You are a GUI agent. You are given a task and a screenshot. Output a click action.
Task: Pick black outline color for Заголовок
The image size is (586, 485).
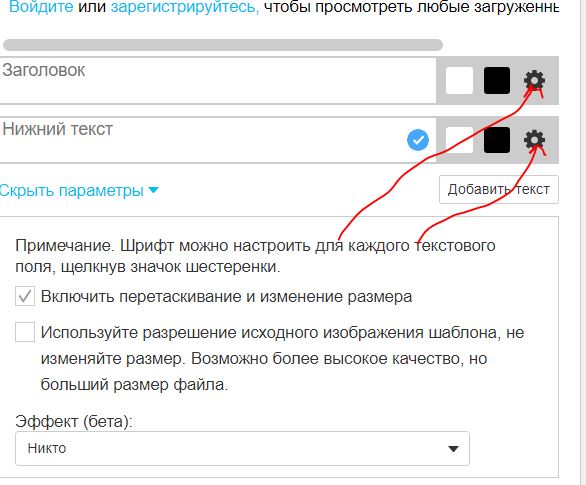click(x=497, y=80)
